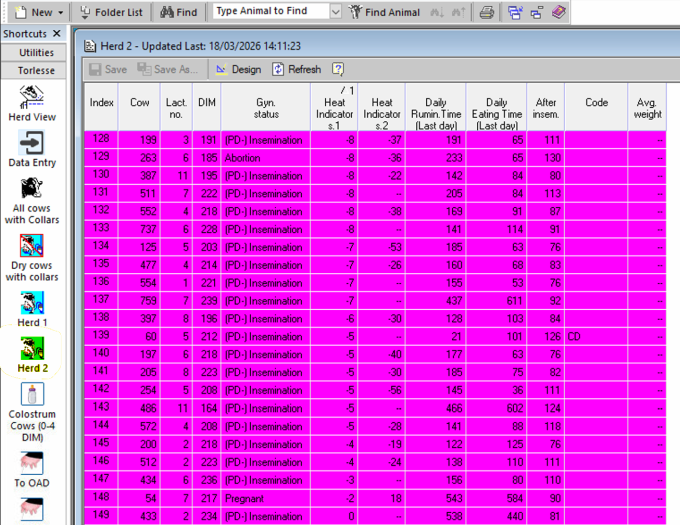This screenshot has width=680, height=525.
Task: Toggle the Folder List
Action: (x=111, y=12)
